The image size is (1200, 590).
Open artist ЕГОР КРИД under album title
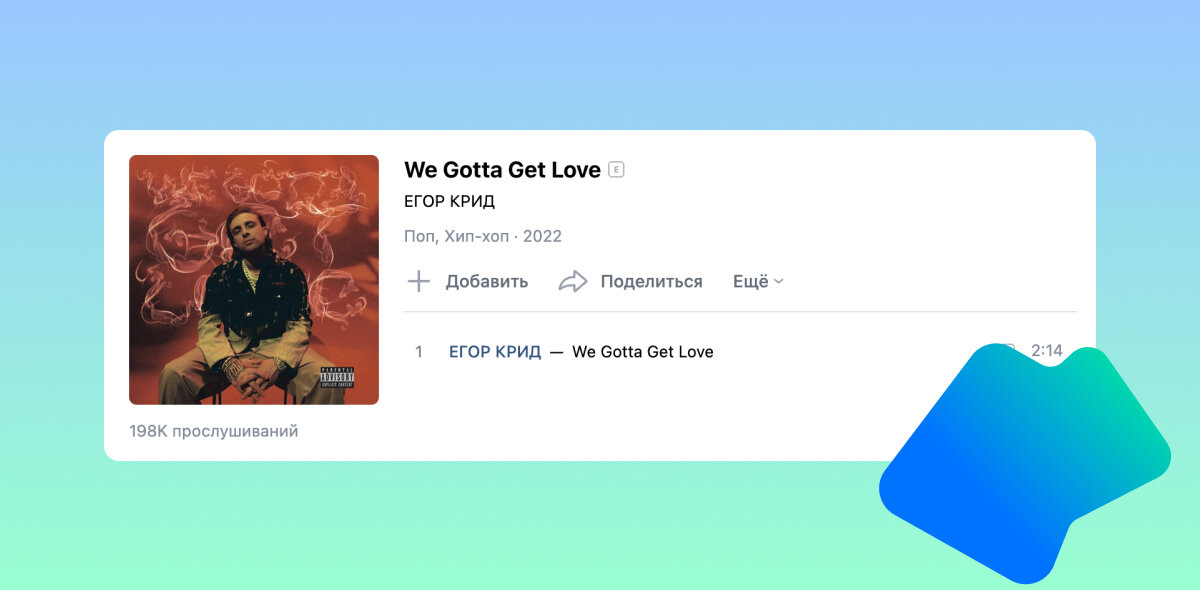(x=450, y=202)
